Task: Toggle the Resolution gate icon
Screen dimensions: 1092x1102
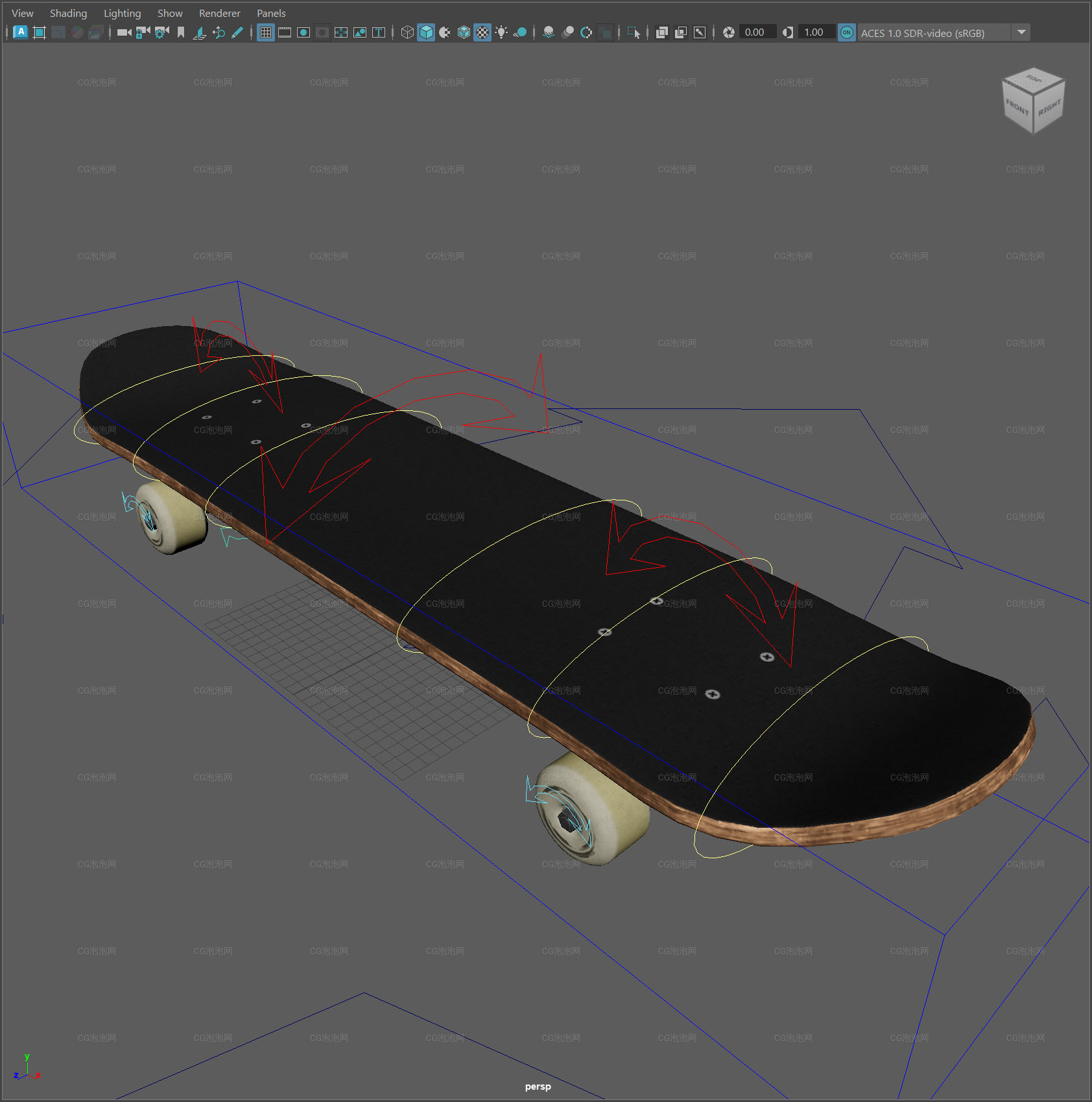Action: pyautogui.click(x=303, y=32)
